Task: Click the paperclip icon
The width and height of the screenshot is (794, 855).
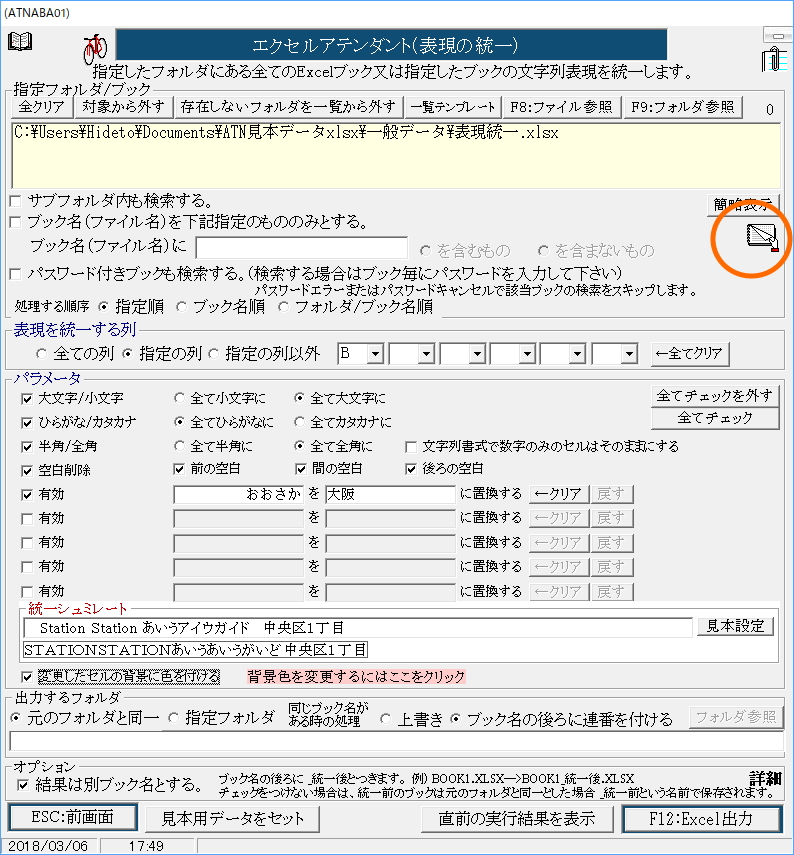Action: tap(774, 59)
